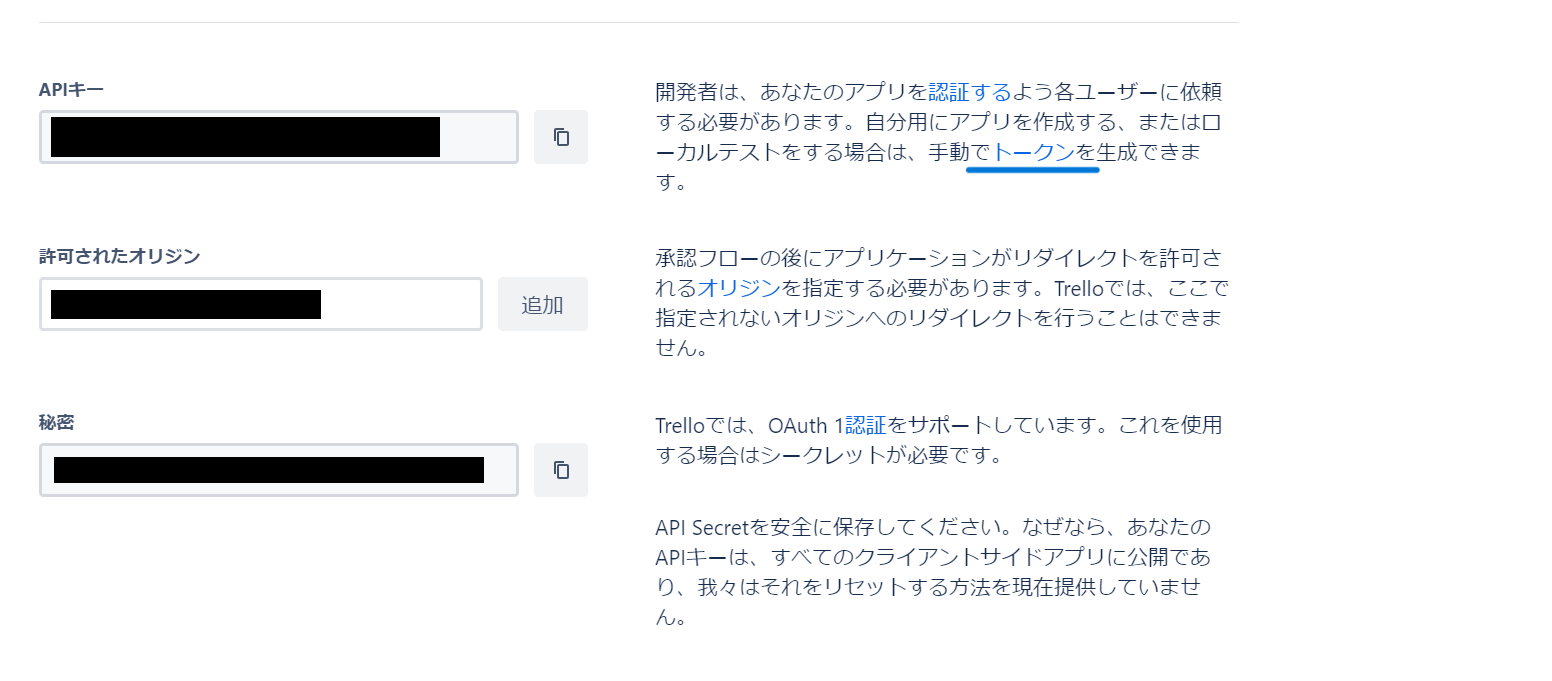Open the 認証する link
Viewport: 1552px width, 681px height.
tap(970, 92)
